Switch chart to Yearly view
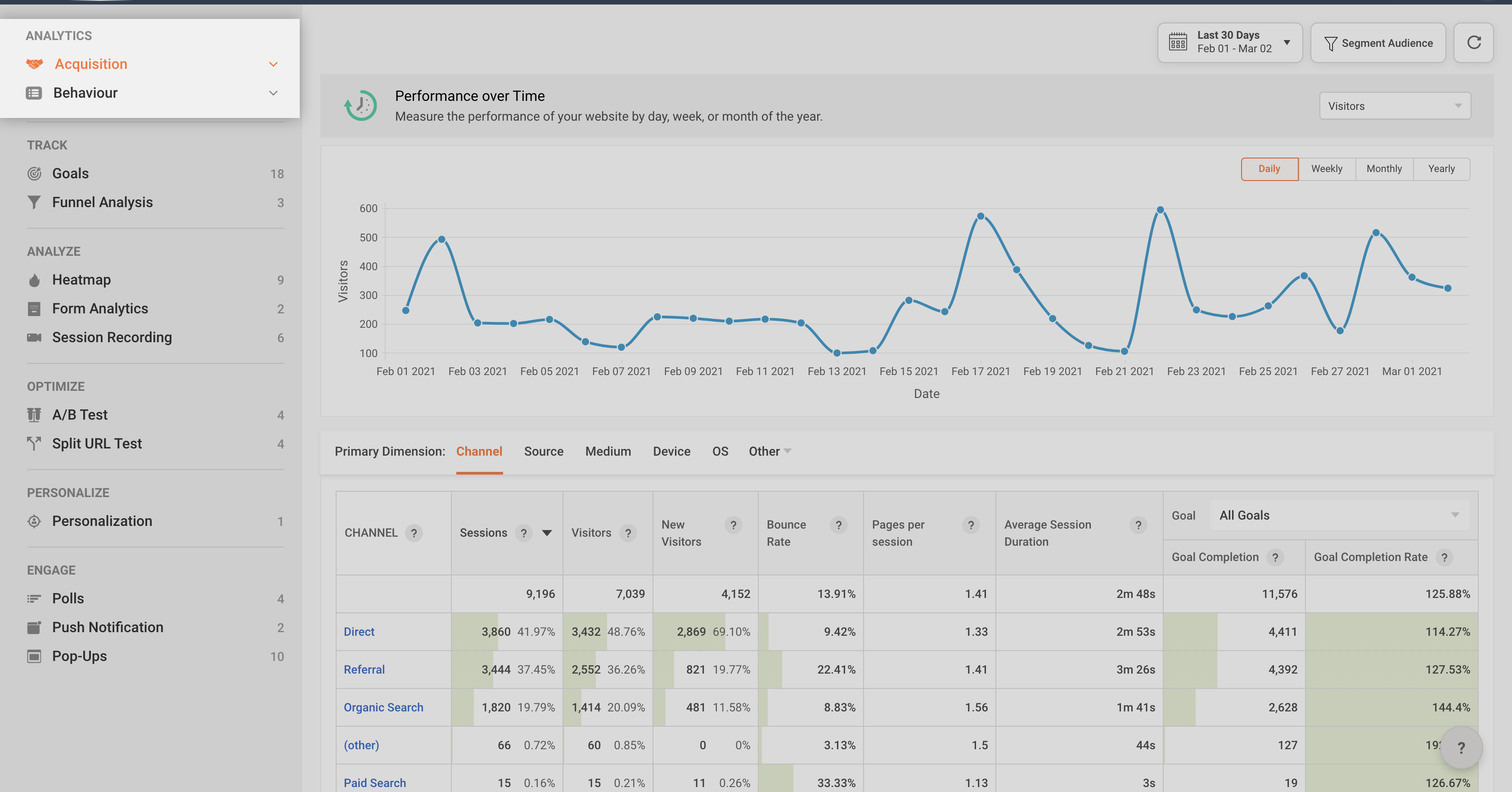This screenshot has height=792, width=1512. [1441, 169]
